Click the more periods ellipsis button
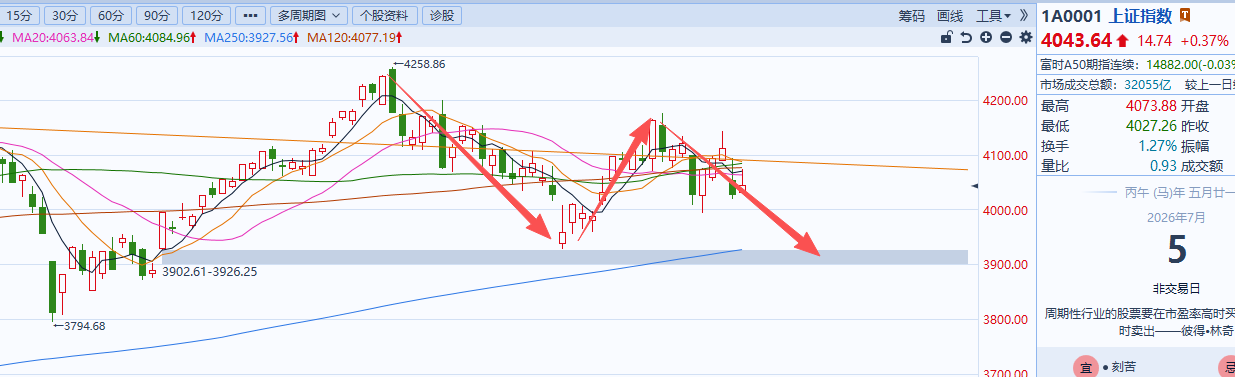 click(250, 16)
